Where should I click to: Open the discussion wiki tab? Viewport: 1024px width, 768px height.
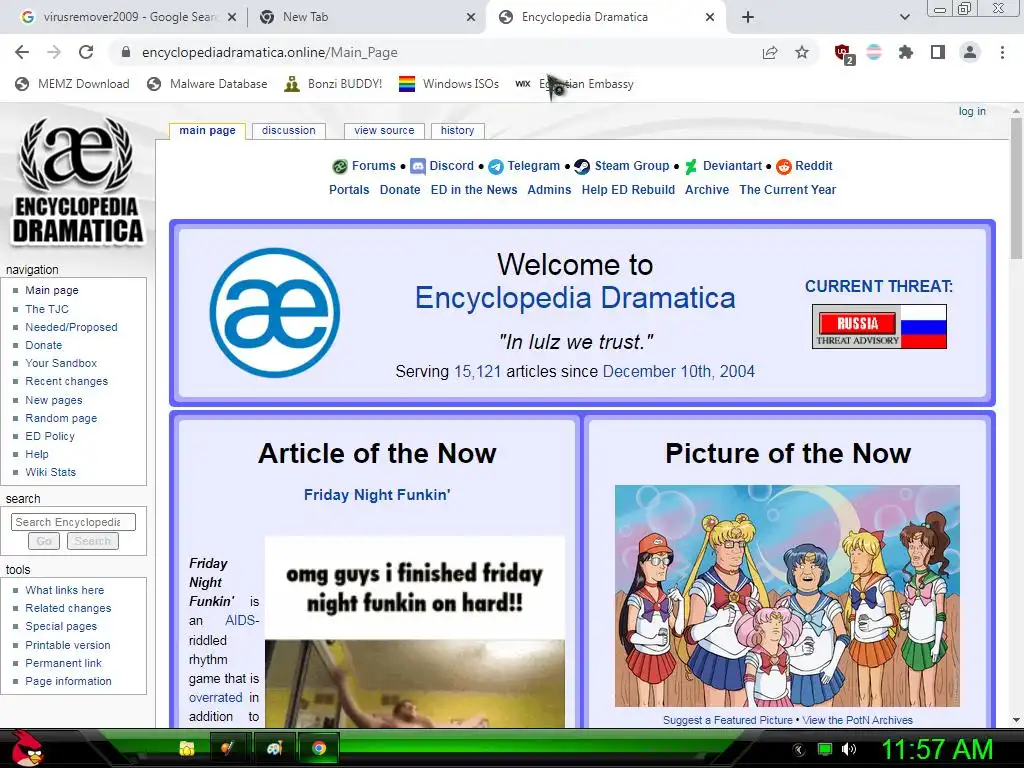point(289,131)
